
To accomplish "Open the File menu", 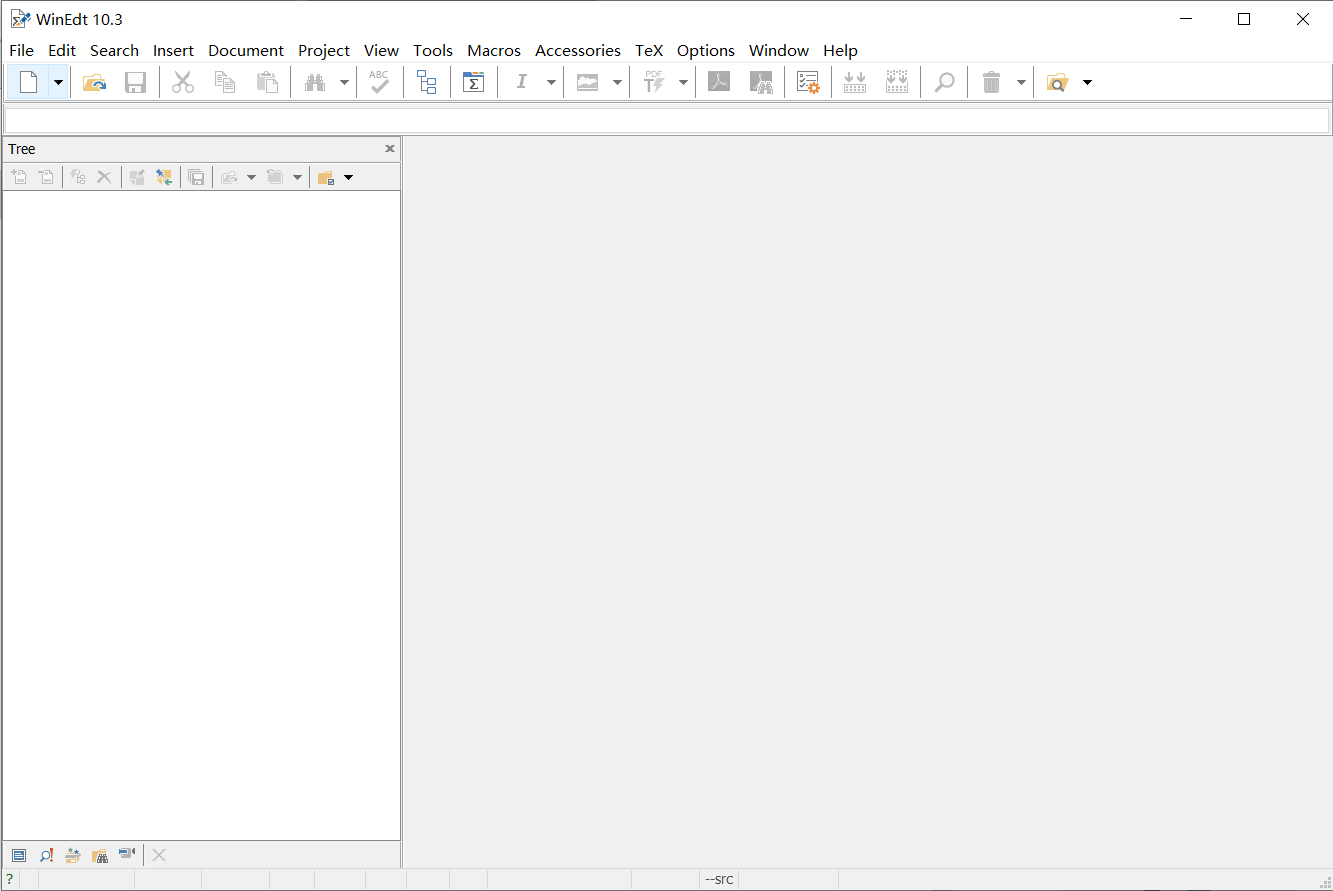I will (21, 50).
